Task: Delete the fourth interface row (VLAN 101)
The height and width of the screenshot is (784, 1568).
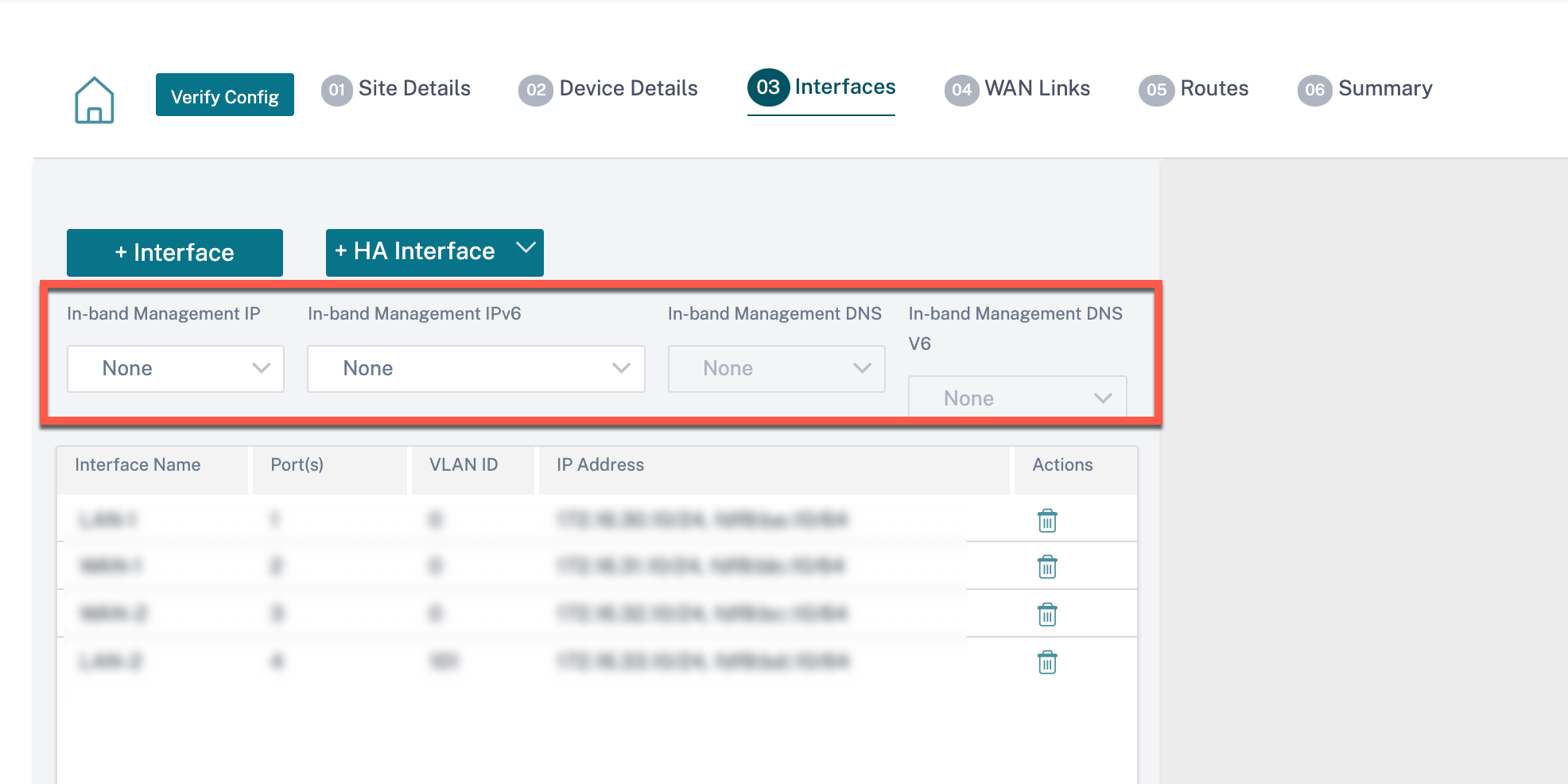Action: 1047,662
